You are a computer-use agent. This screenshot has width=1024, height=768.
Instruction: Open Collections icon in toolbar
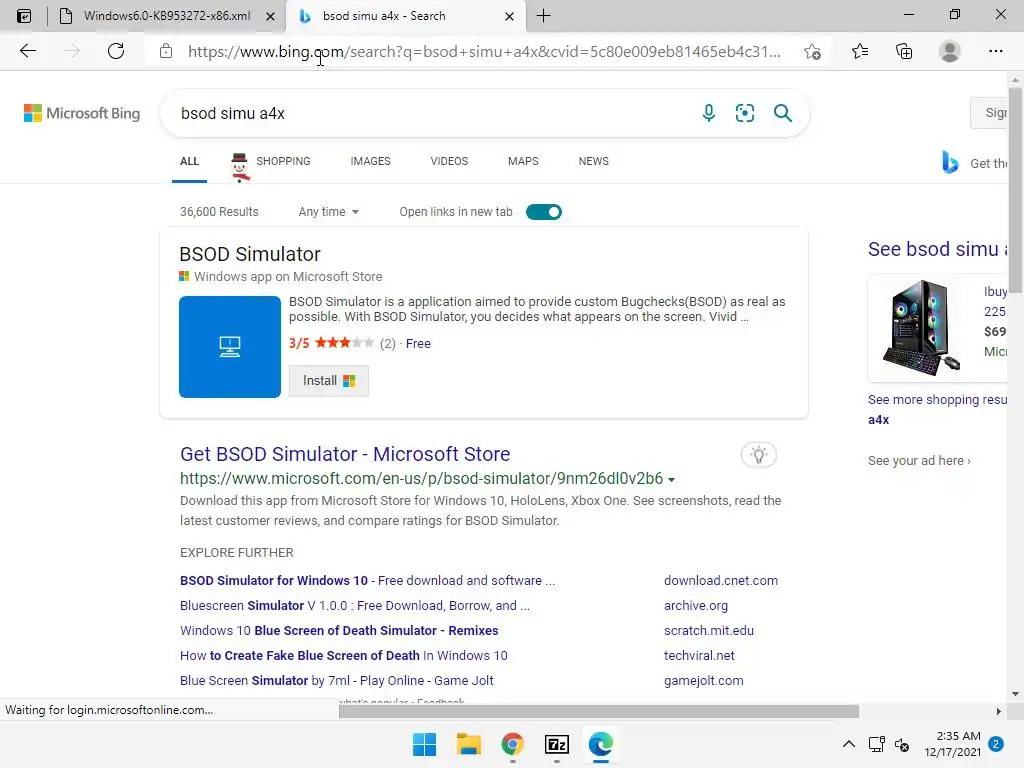(904, 51)
